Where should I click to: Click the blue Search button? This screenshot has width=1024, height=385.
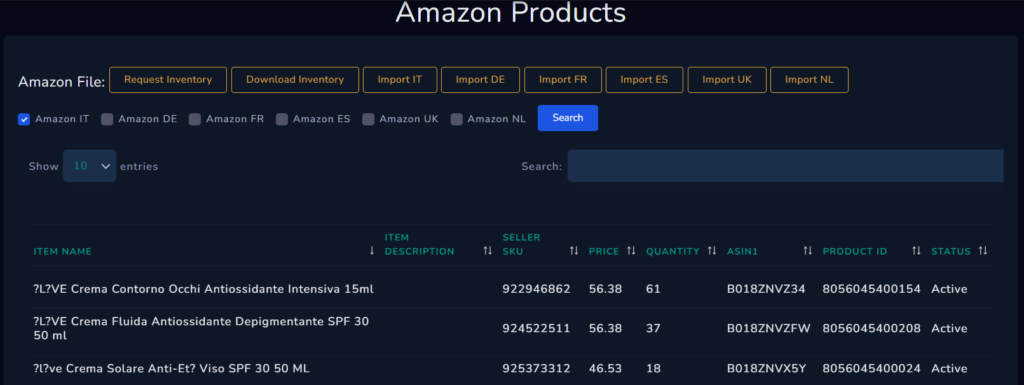click(x=568, y=118)
